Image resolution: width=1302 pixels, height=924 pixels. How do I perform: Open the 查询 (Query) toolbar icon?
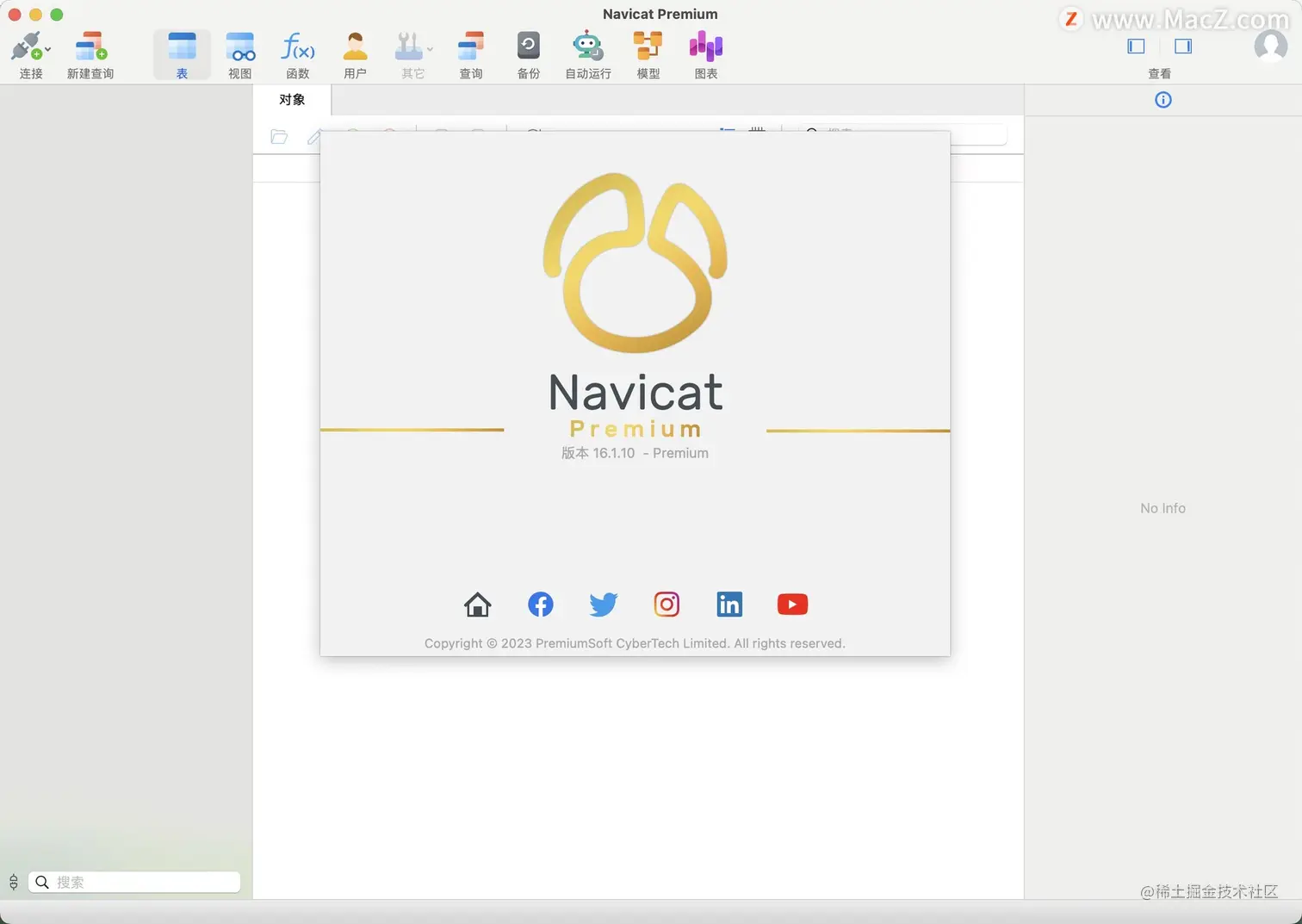[471, 46]
